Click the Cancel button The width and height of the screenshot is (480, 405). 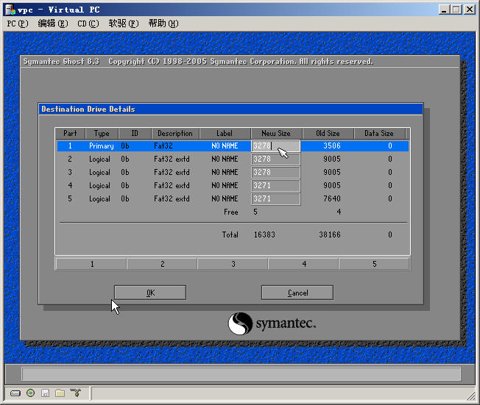coord(297,292)
